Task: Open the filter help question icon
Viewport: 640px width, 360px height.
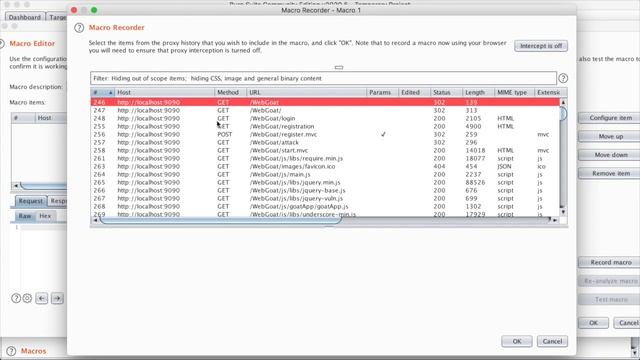Action: coord(563,78)
